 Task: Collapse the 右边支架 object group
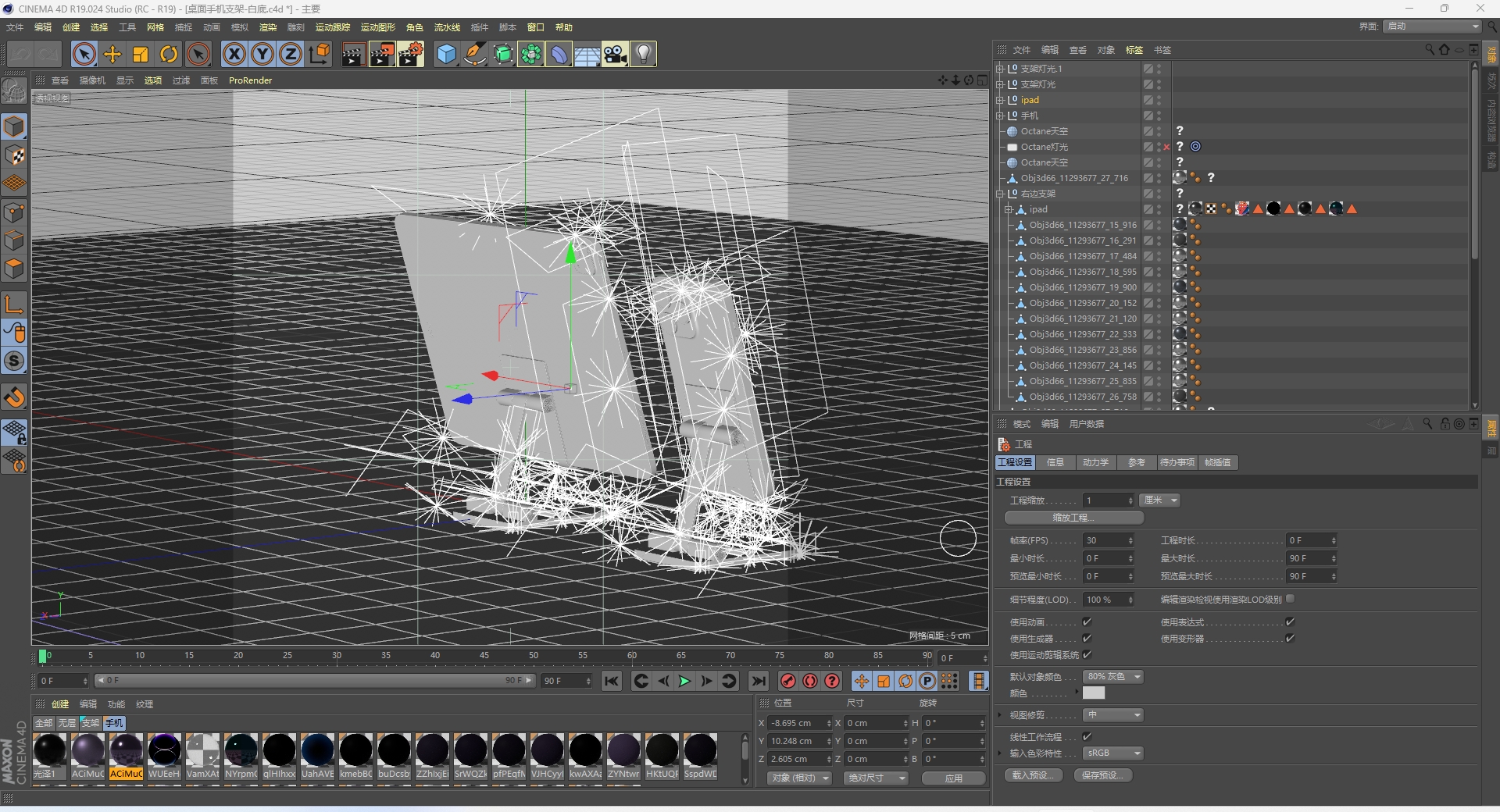pyautogui.click(x=999, y=194)
